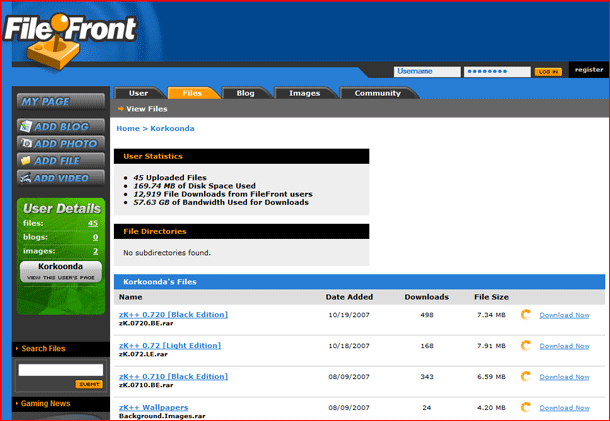Click the ADD PHOTO button label
The image size is (610, 421).
coord(66,144)
